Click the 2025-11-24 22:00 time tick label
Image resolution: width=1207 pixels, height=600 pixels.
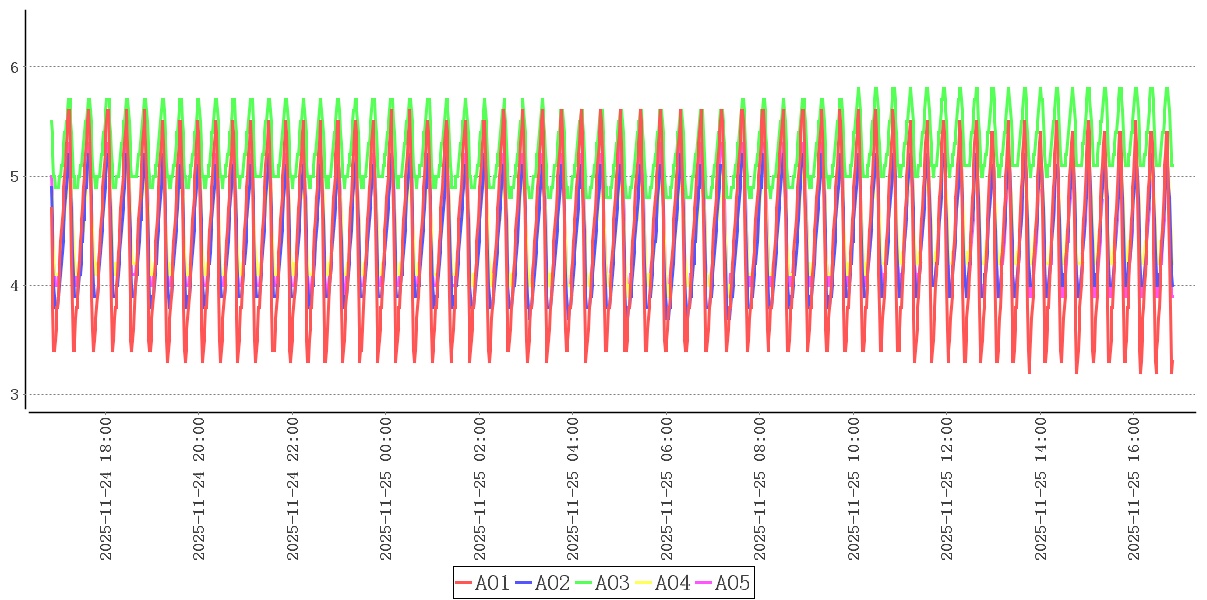[293, 489]
